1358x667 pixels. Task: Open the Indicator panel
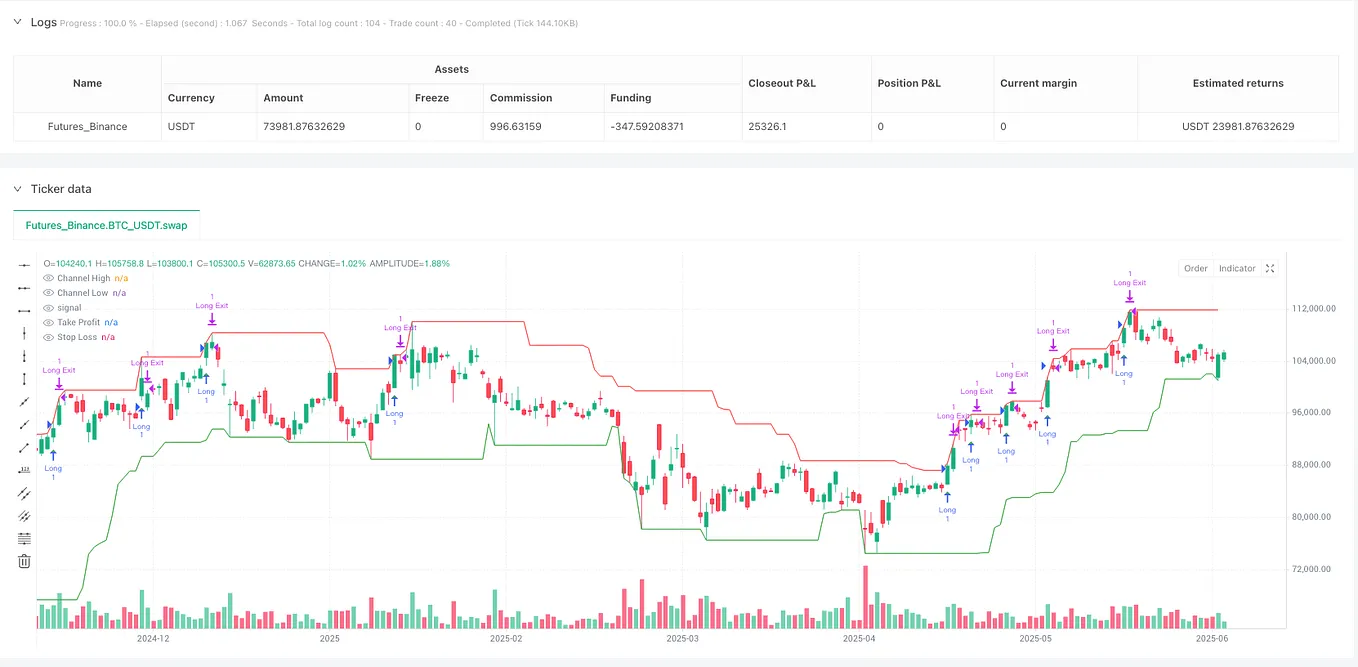(1236, 268)
